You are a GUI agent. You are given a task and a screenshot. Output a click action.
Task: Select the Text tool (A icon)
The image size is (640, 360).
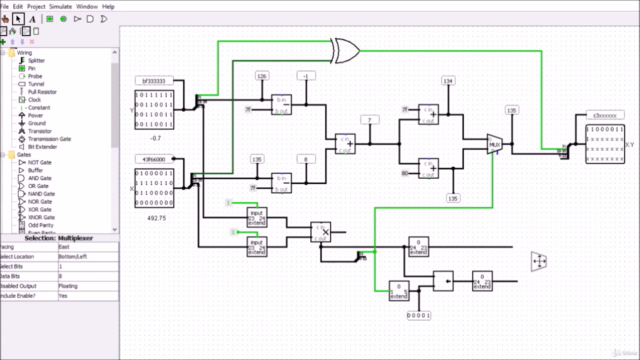pos(32,19)
